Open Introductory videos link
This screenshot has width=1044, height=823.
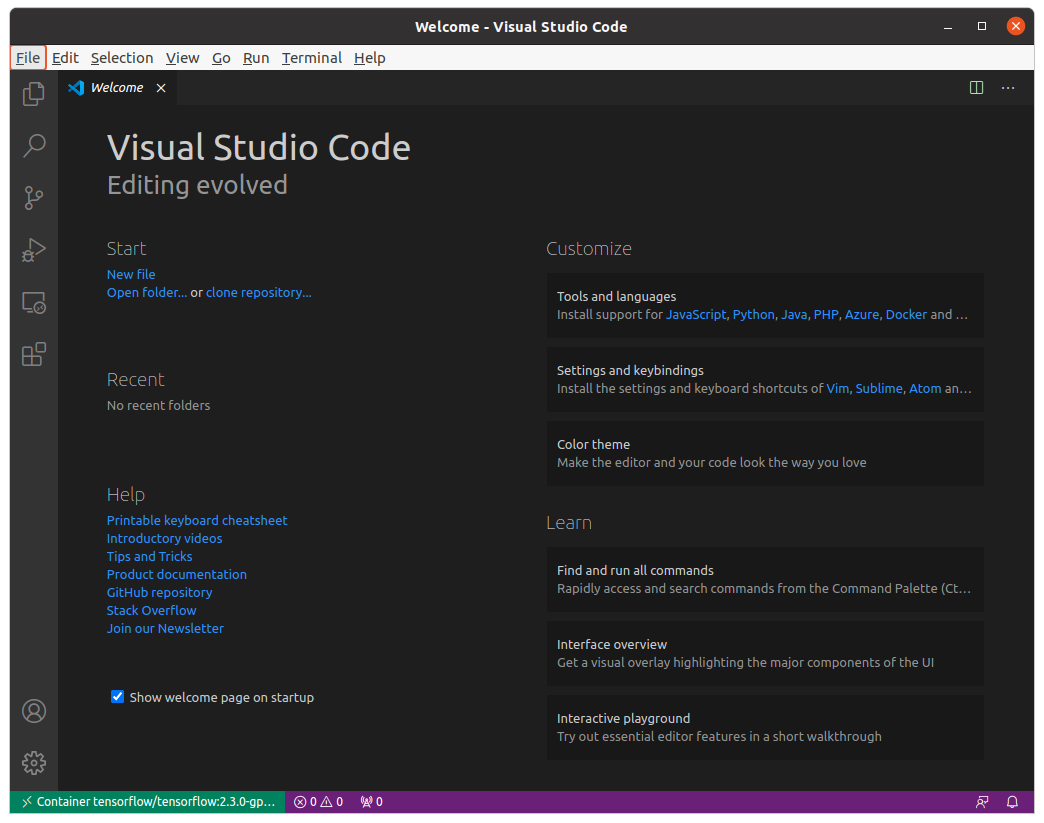(x=164, y=538)
